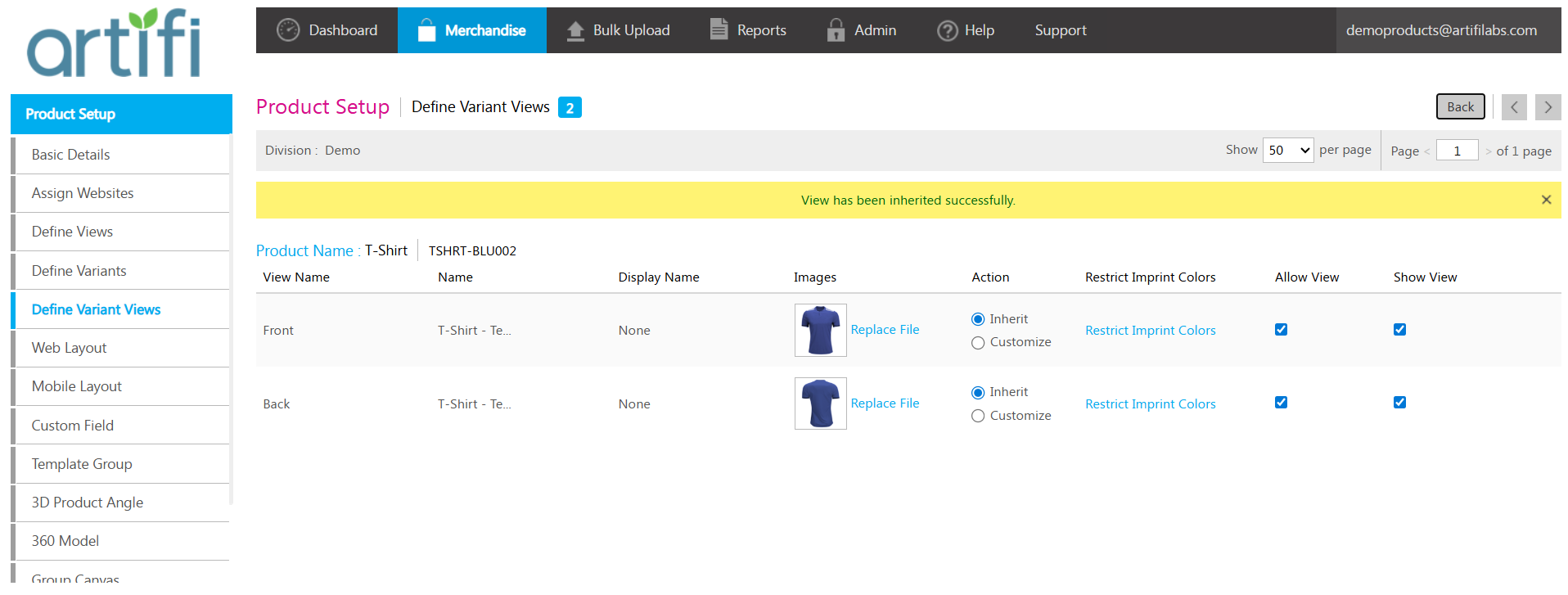Open Web Layout in sidebar

(121, 348)
